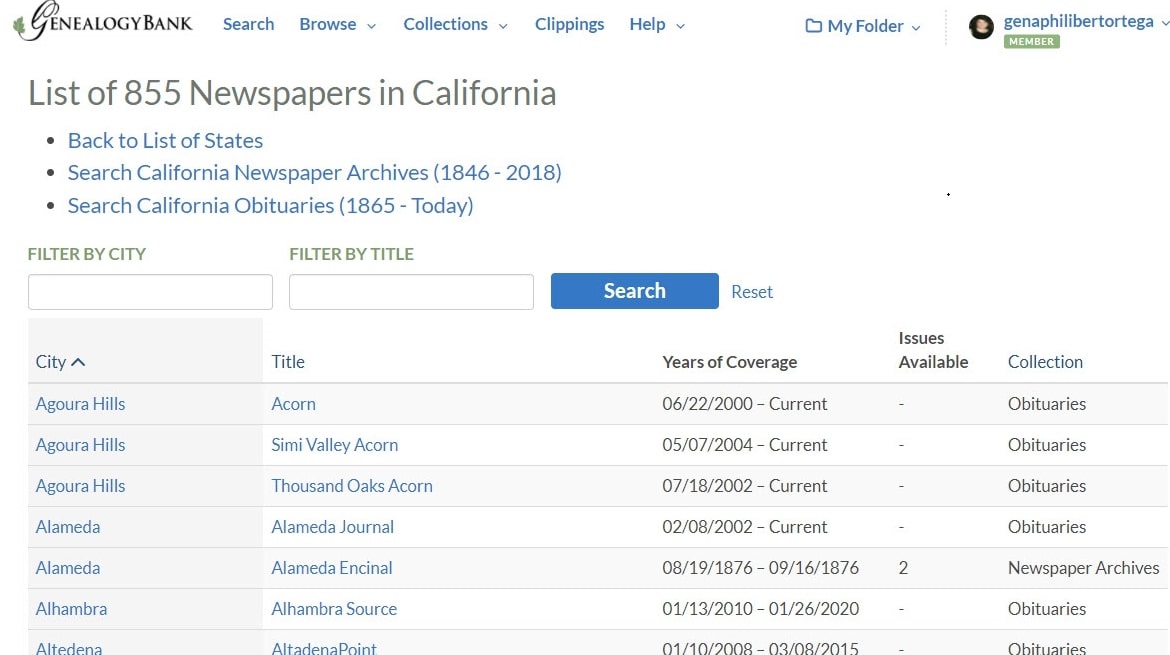Expand the Collections menu
This screenshot has height=655, width=1170.
tap(455, 24)
